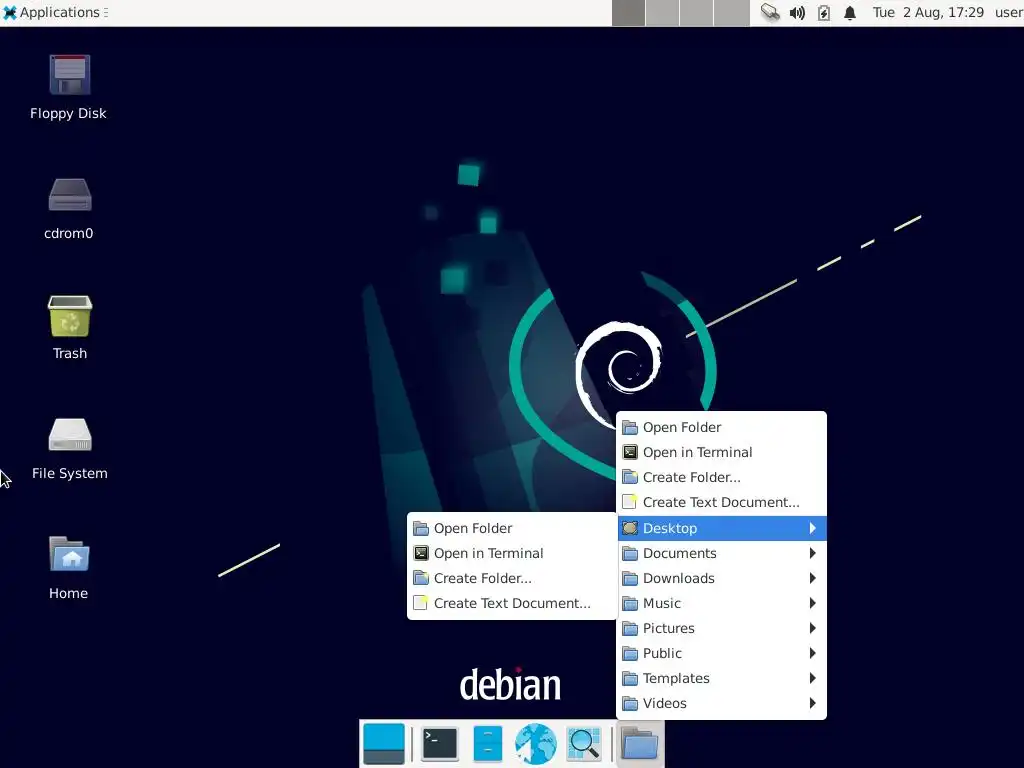Click the arrow beside Downloads entry
The image size is (1024, 768).
pyautogui.click(x=812, y=578)
